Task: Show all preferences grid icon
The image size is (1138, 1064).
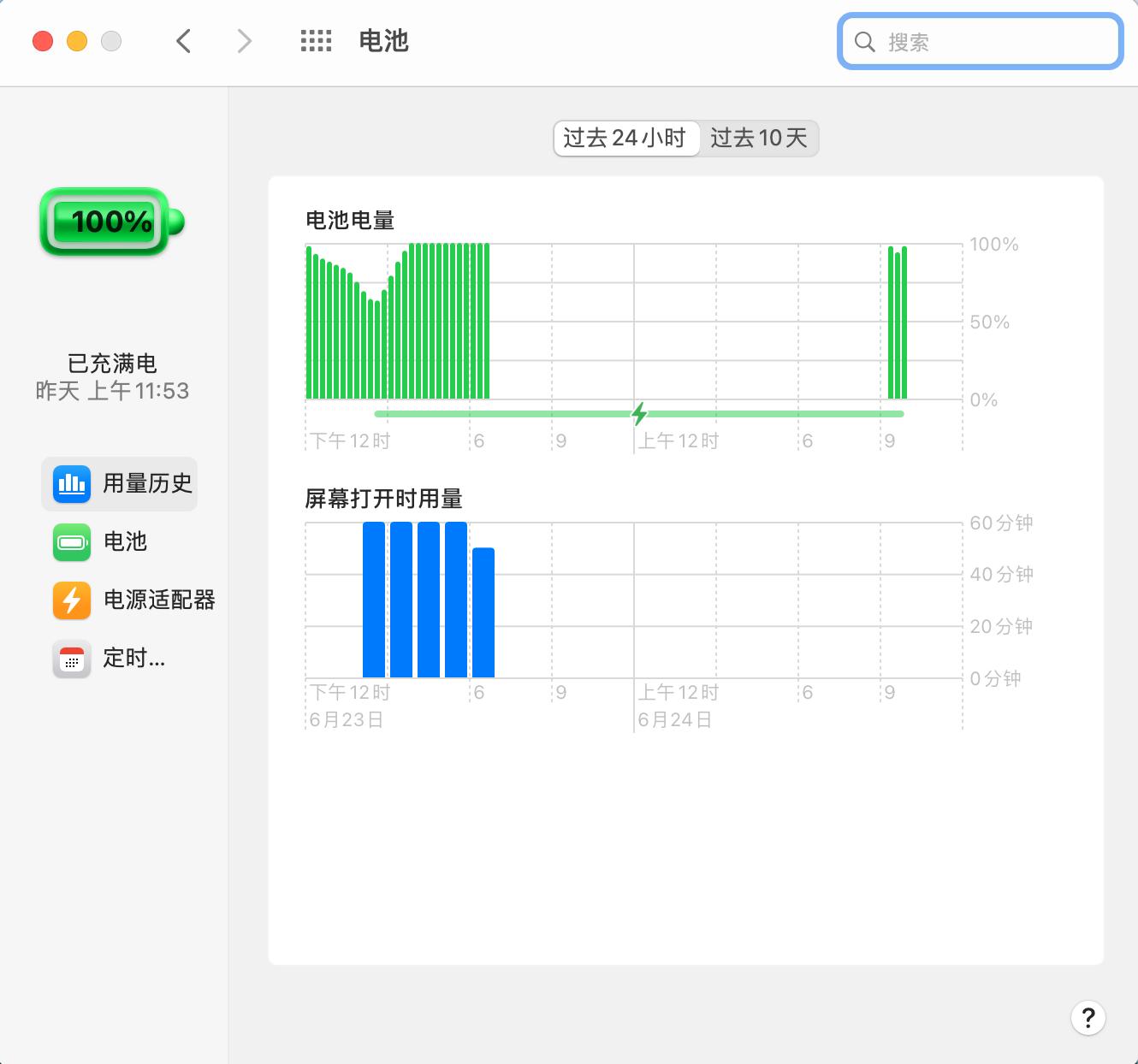Action: click(316, 41)
